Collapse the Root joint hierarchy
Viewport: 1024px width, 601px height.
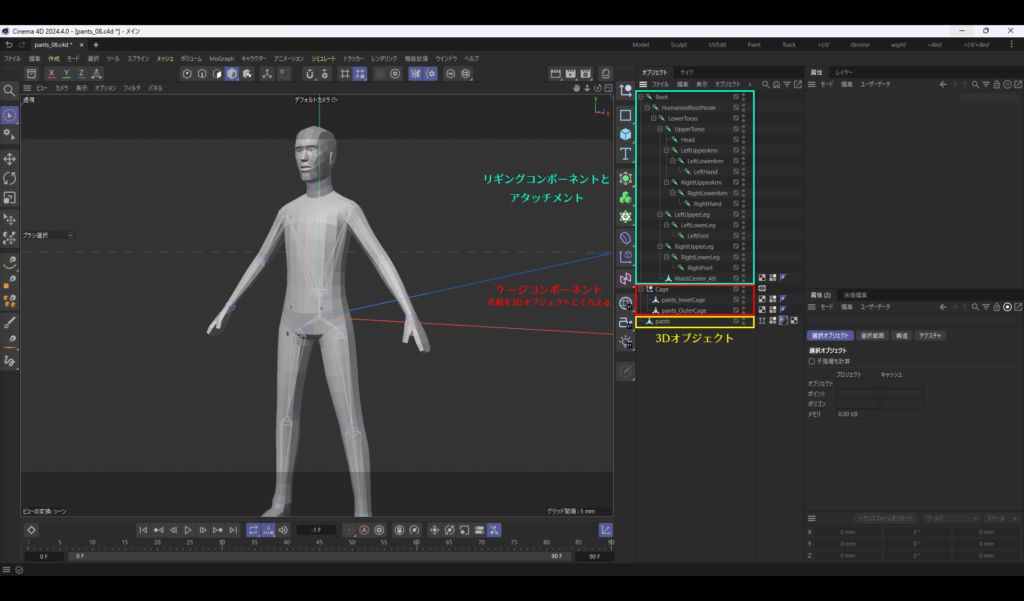point(641,97)
